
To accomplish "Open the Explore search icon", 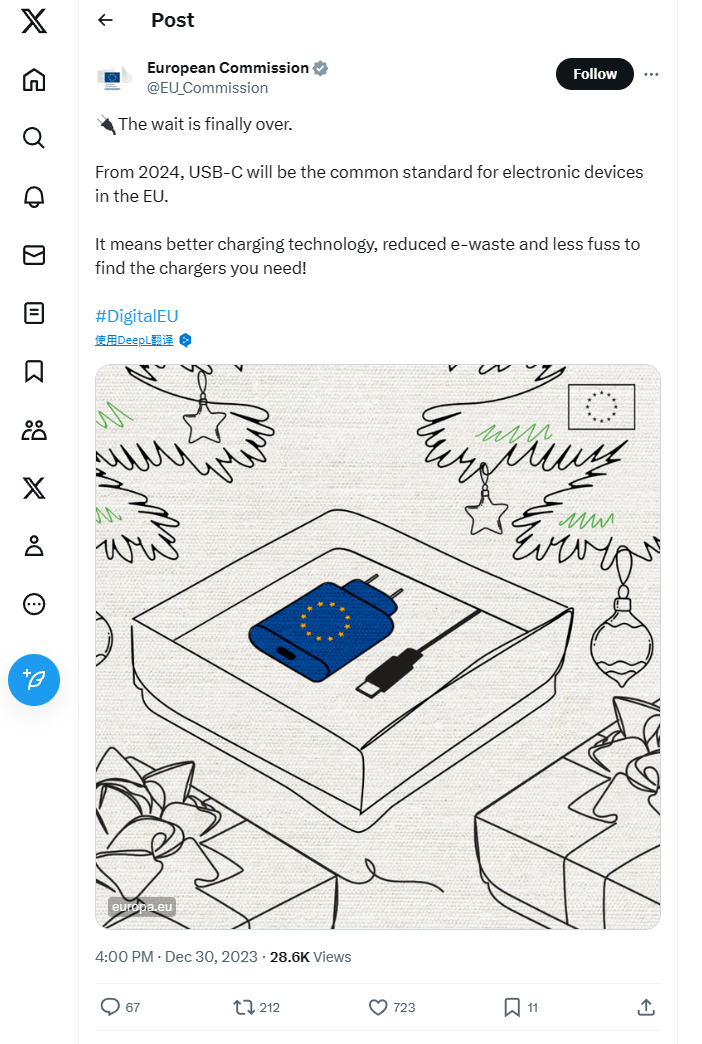I will coord(34,138).
